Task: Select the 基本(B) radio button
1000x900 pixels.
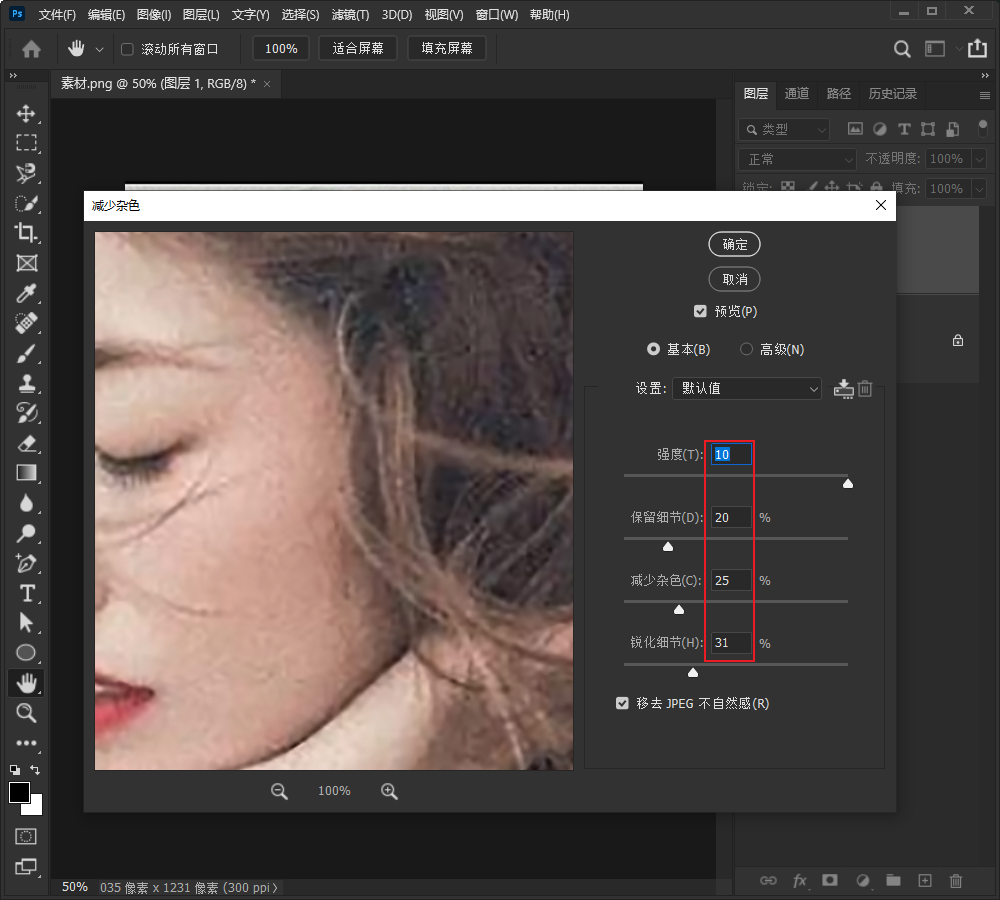Action: [653, 349]
